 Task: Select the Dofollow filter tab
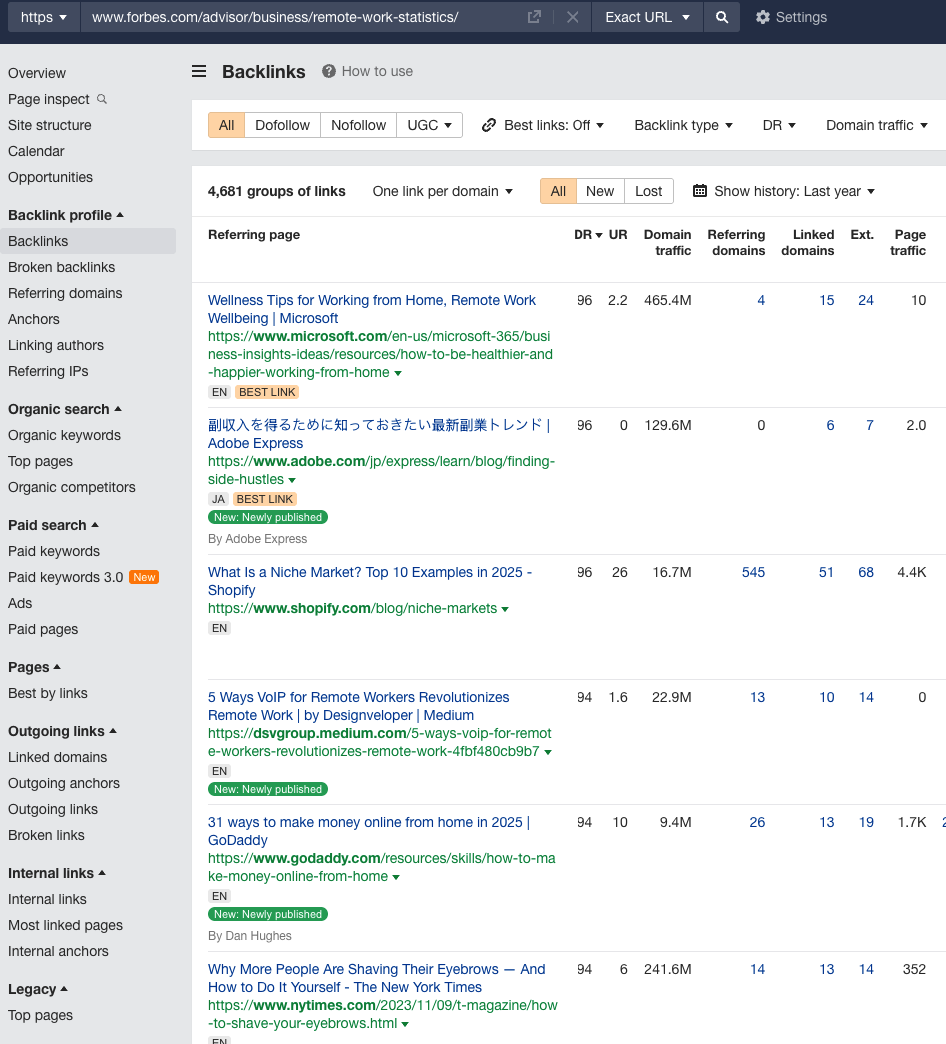[x=282, y=124]
